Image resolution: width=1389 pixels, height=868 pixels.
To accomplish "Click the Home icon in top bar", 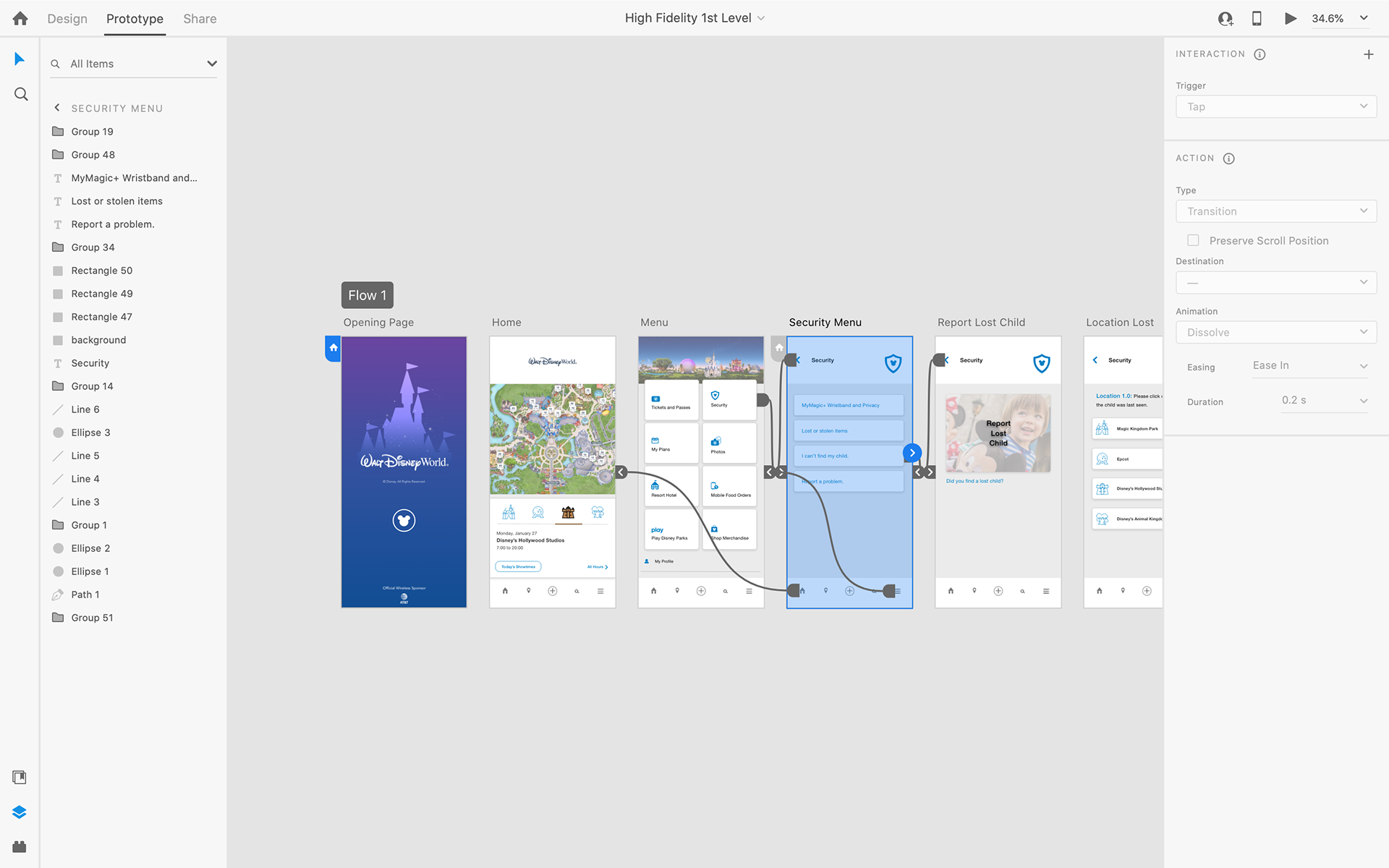I will click(x=20, y=18).
